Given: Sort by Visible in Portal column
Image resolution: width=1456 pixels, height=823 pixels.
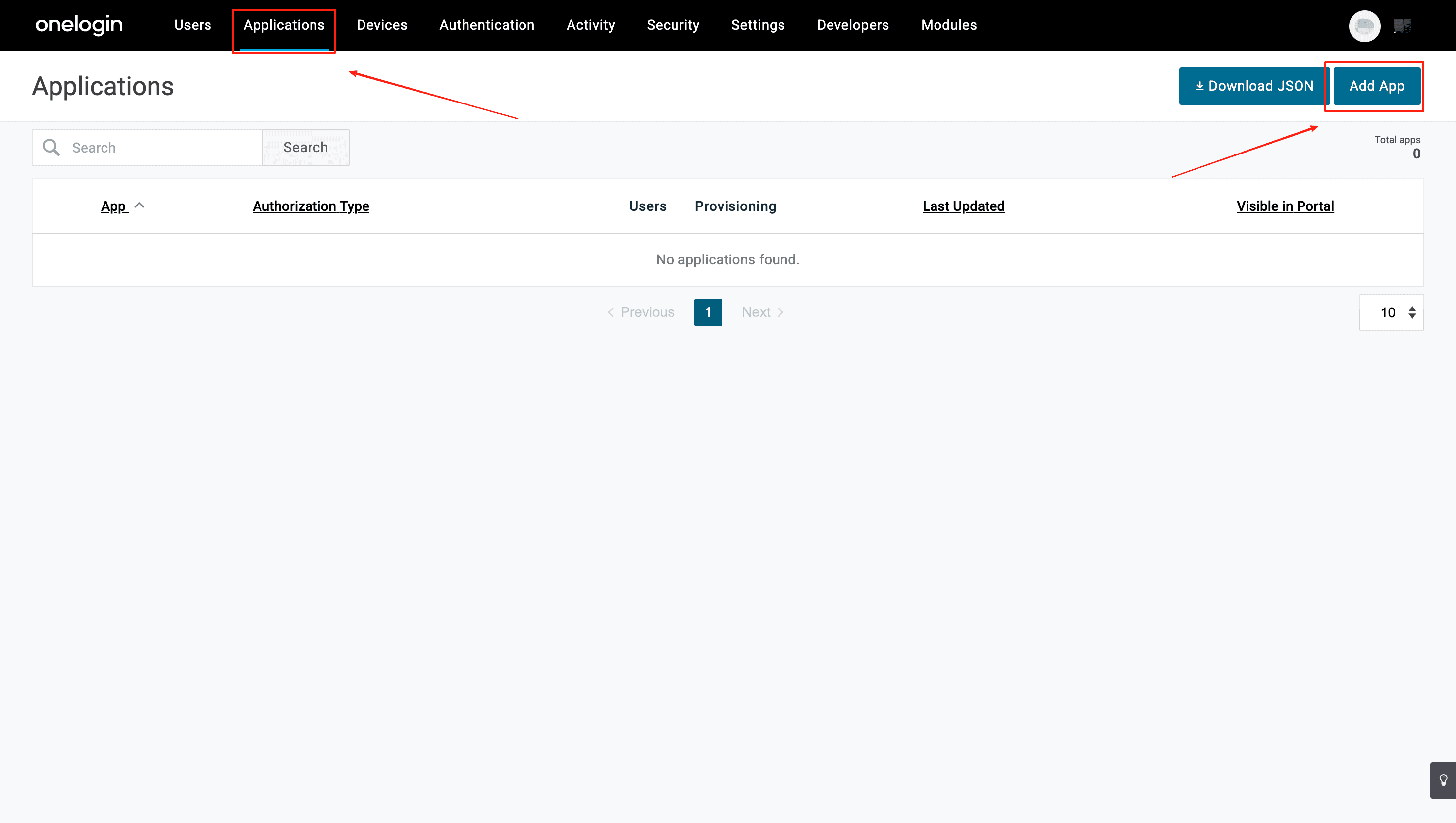Looking at the screenshot, I should coord(1285,206).
